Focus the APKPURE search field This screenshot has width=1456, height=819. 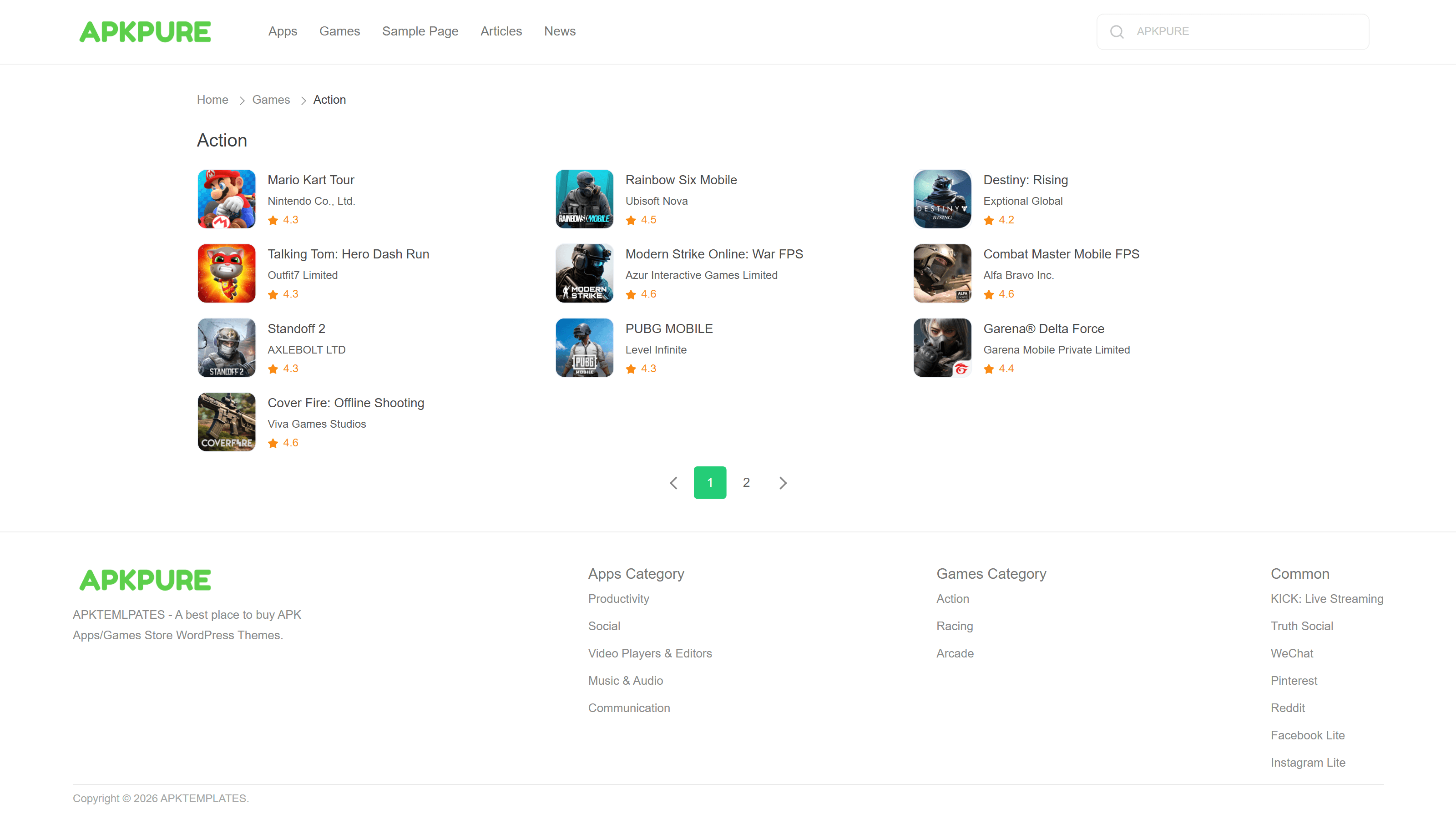1244,32
